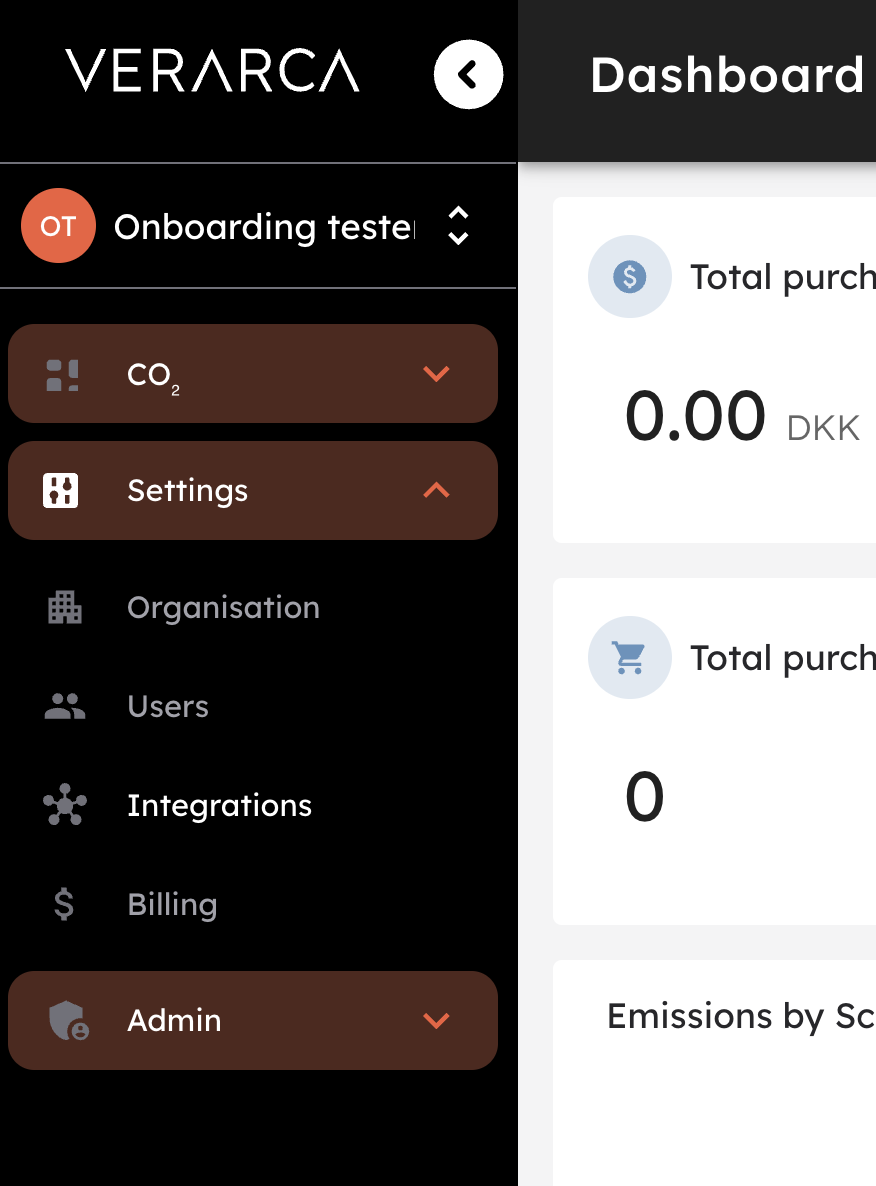Screen dimensions: 876x1186
Task: Collapse the sidebar with the back arrow button
Action: (x=468, y=74)
